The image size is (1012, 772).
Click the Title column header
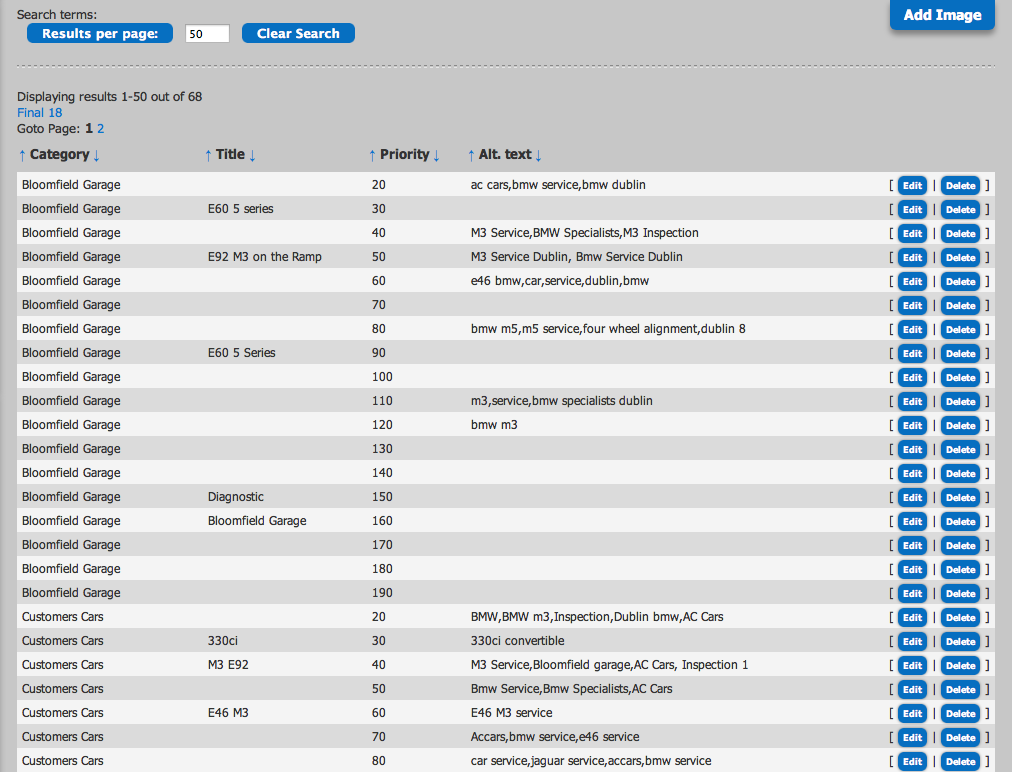coord(230,154)
